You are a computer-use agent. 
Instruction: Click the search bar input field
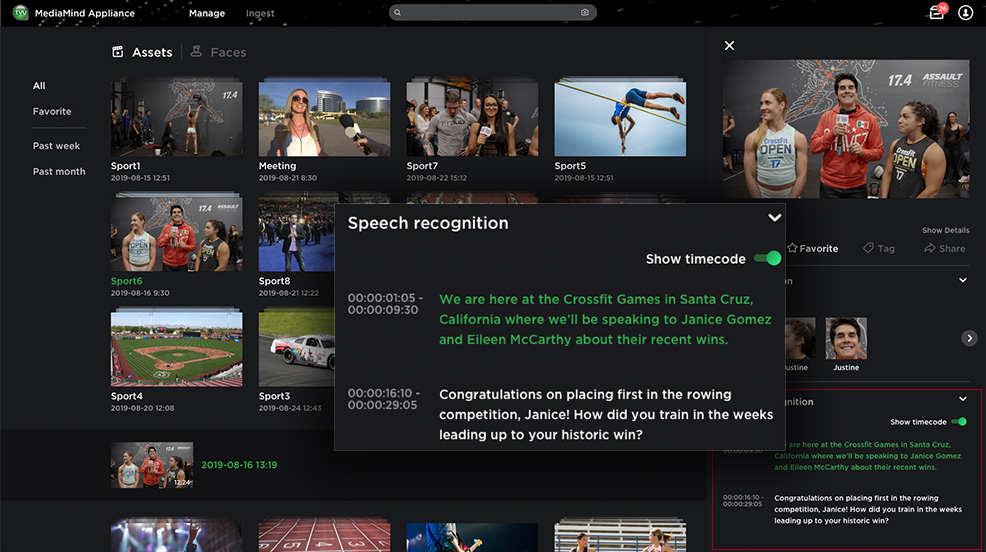[492, 13]
